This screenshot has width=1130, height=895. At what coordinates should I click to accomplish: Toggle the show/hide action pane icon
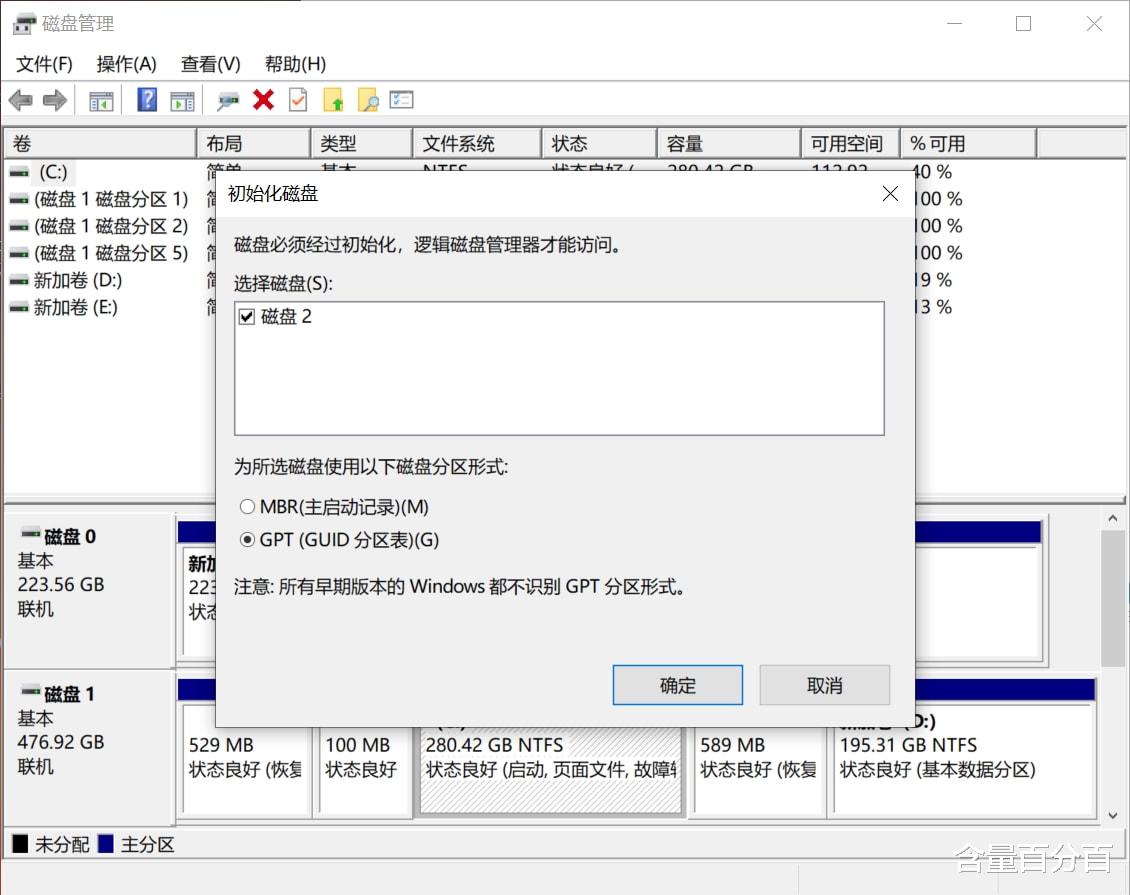click(182, 100)
